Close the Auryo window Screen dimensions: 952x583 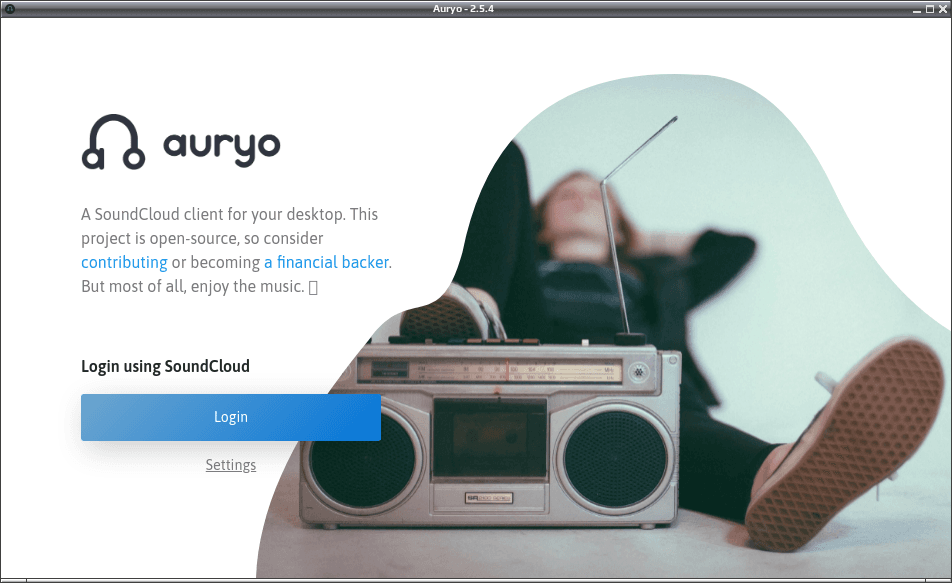[x=943, y=9]
